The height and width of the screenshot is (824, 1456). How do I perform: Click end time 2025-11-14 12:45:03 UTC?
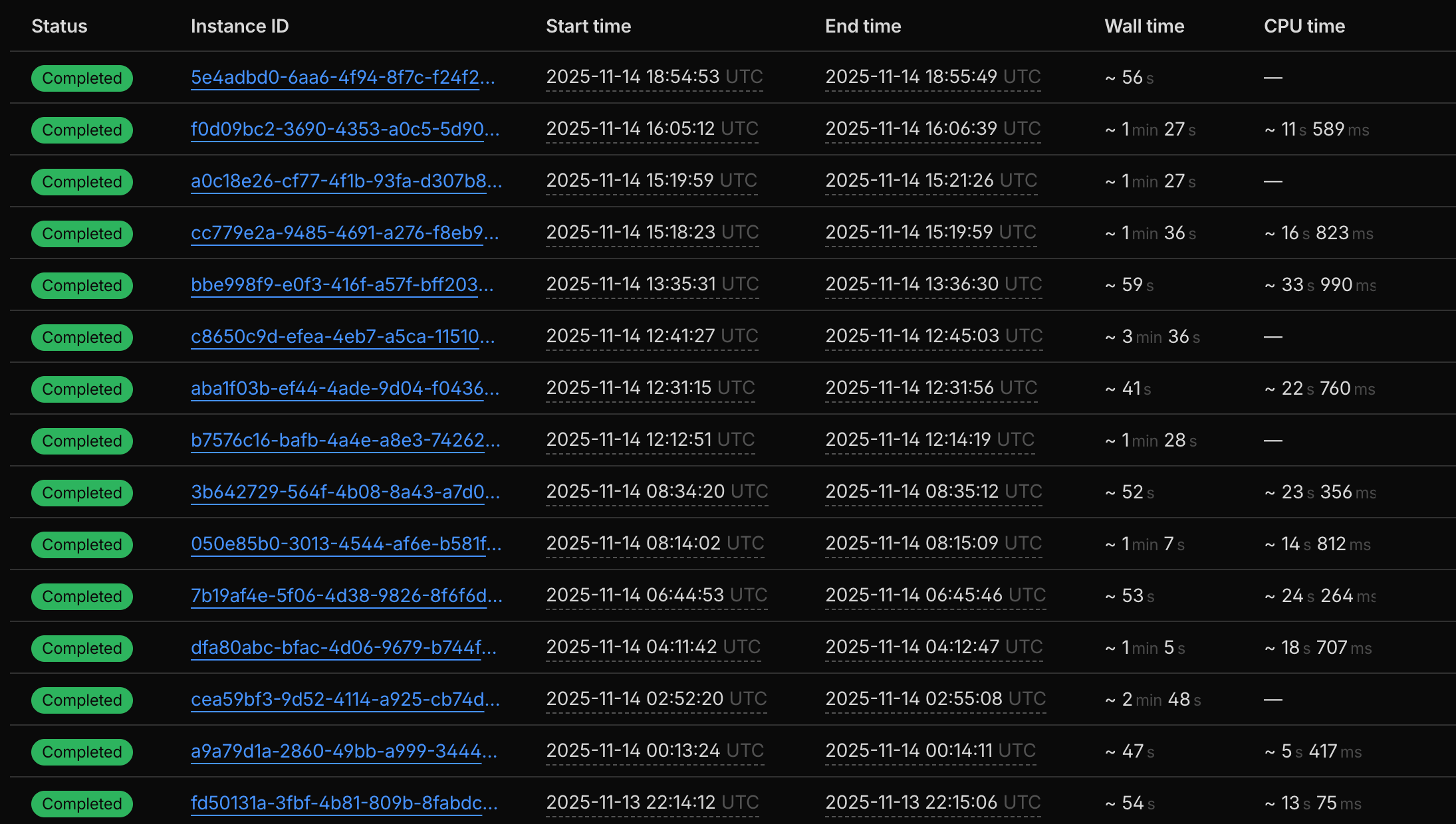tap(933, 336)
